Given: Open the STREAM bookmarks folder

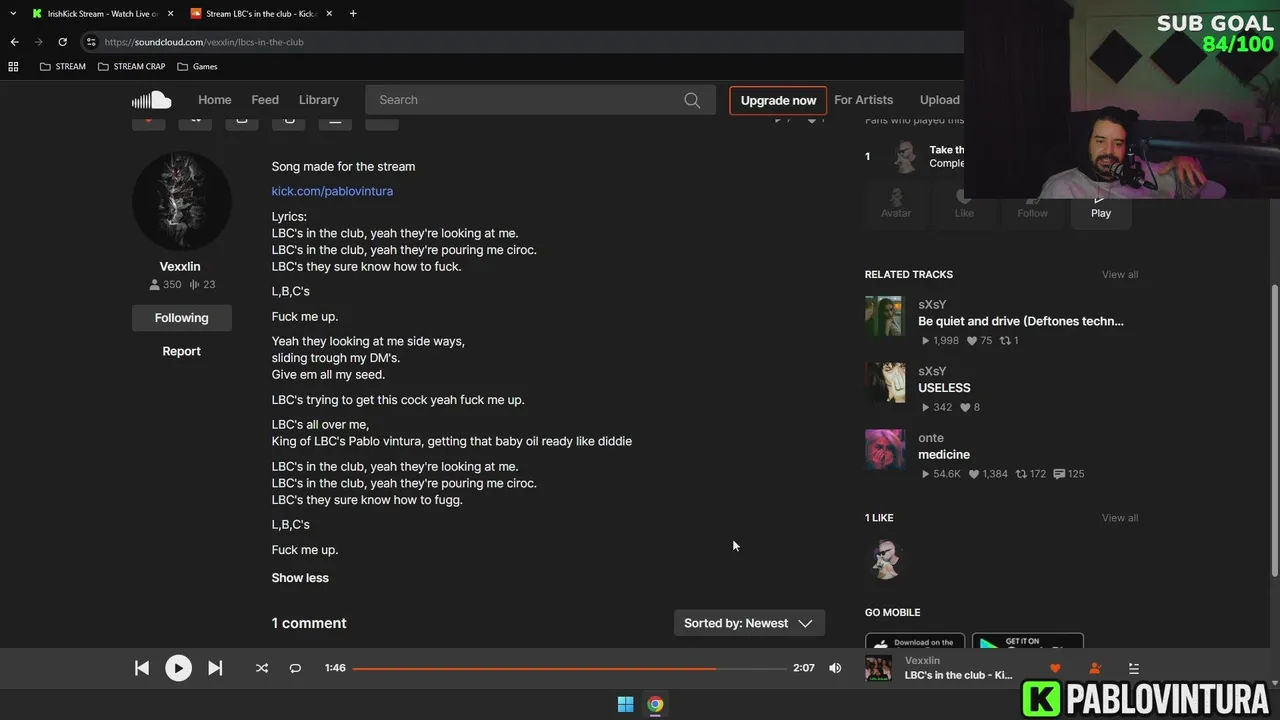Looking at the screenshot, I should click(x=62, y=67).
